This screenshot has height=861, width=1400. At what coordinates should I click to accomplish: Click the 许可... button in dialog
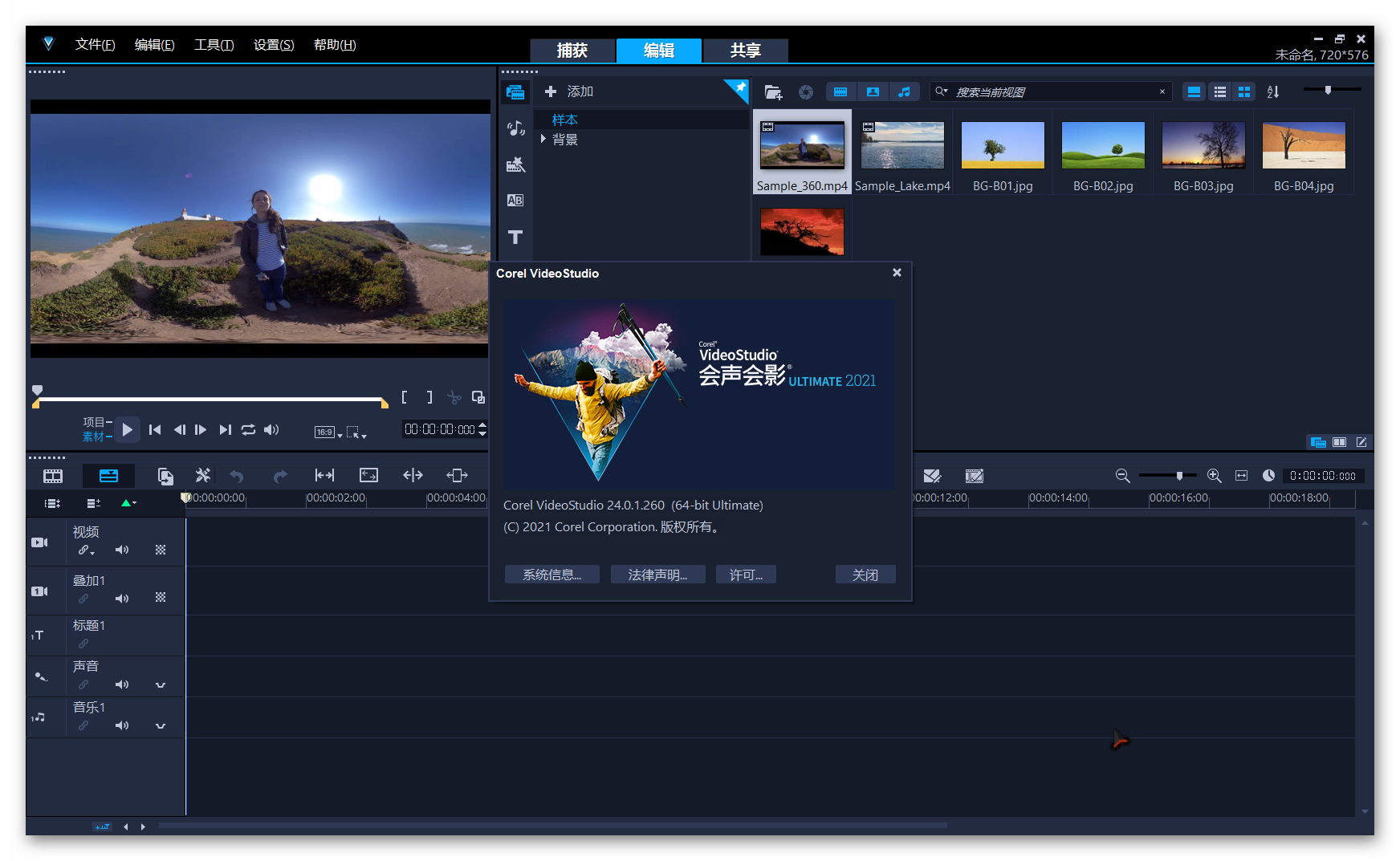[x=746, y=575]
